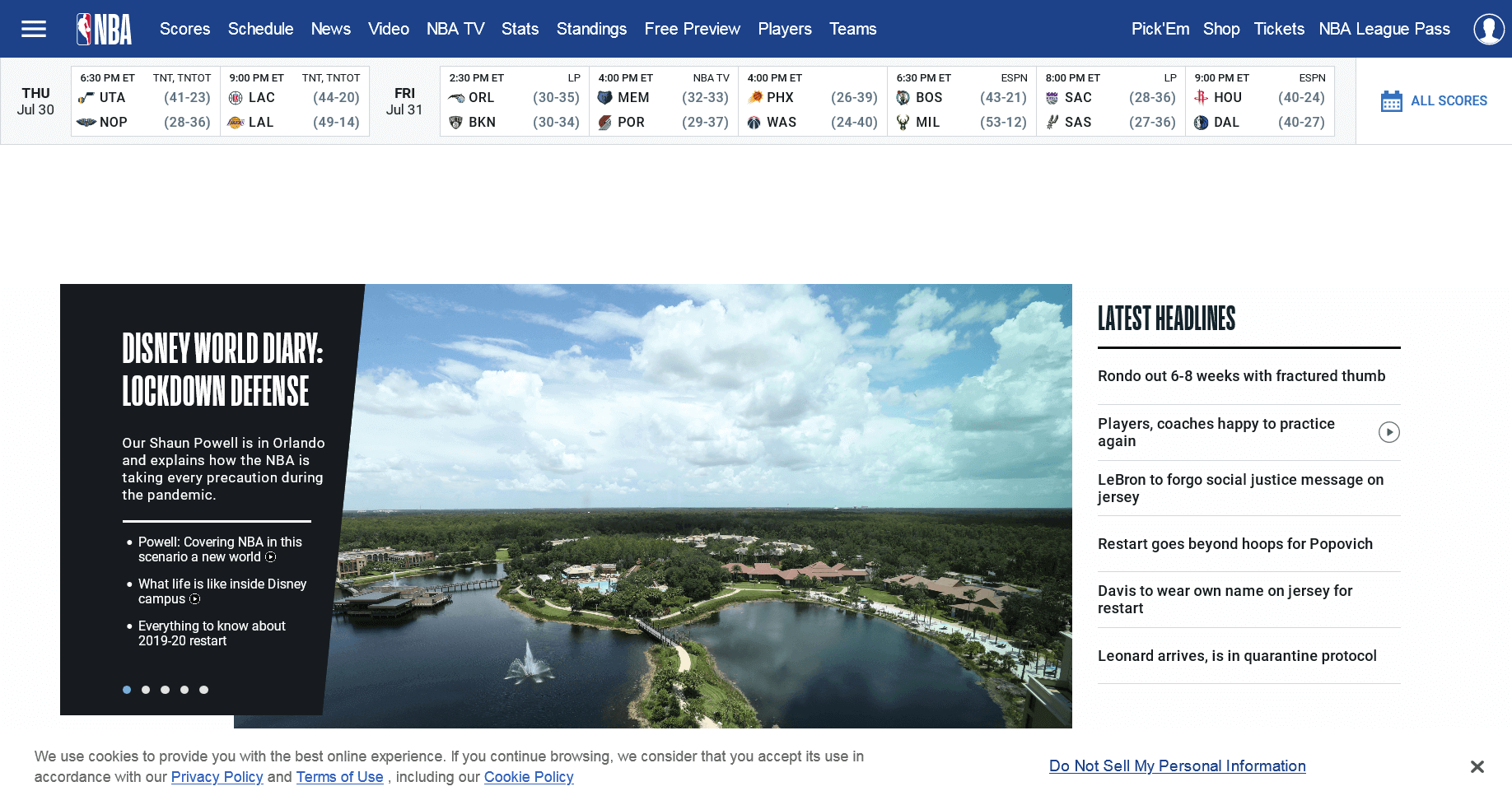
Task: Click Do Not Sell My Personal Information
Action: [1178, 766]
